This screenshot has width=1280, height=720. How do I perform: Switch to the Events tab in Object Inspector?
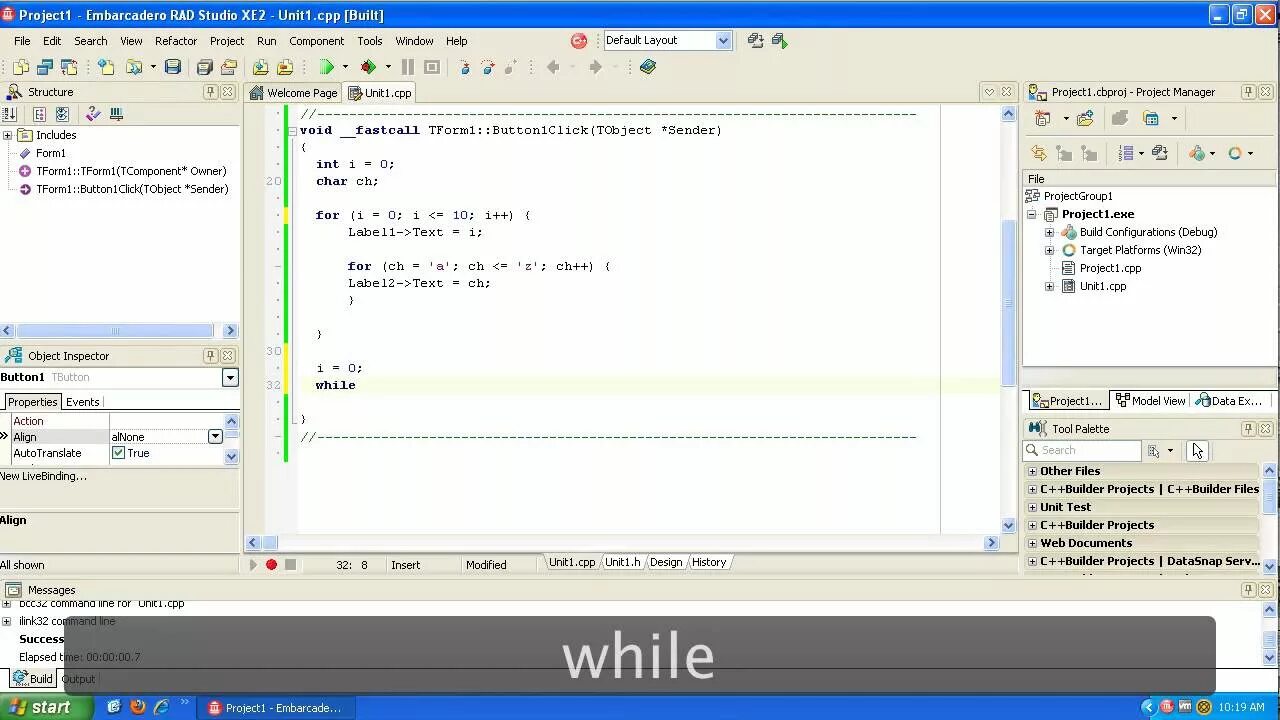point(82,402)
